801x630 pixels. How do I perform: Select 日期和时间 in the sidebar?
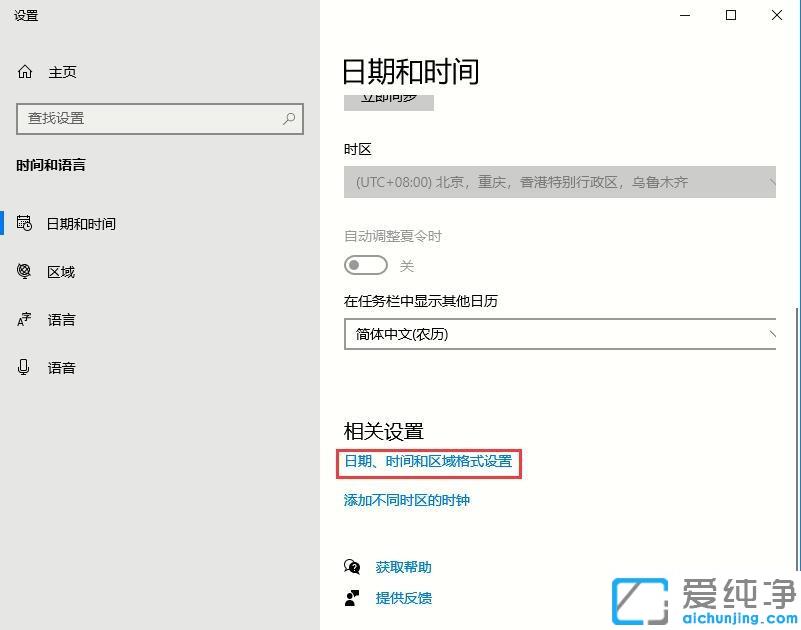pyautogui.click(x=80, y=223)
